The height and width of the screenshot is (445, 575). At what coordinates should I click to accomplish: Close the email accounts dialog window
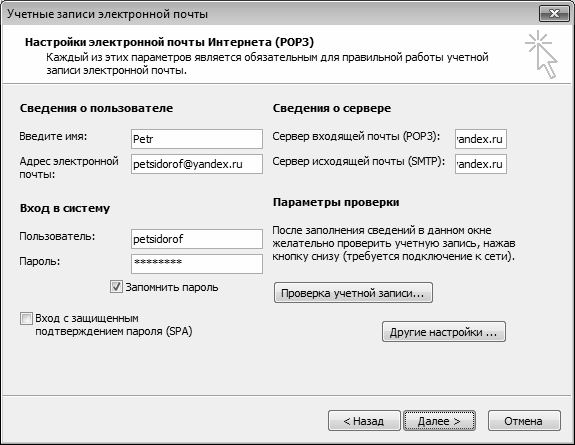[x=554, y=14]
